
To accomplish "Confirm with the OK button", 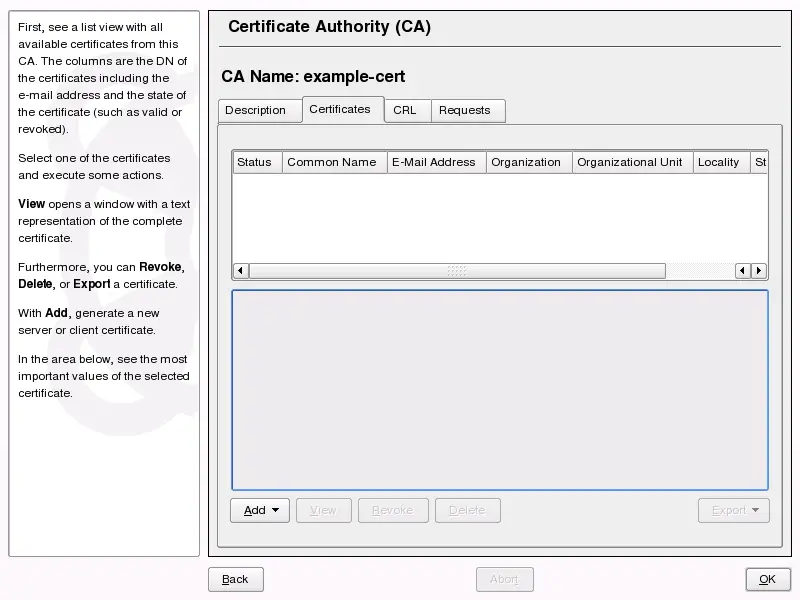I will 767,579.
